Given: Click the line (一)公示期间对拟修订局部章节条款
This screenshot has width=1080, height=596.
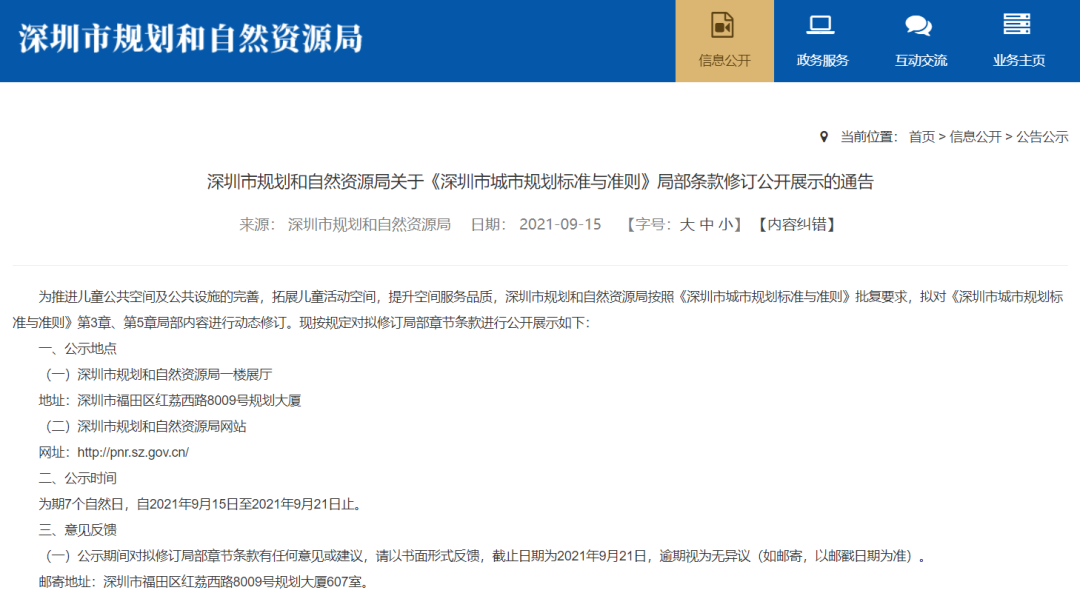Looking at the screenshot, I should coord(483,556).
